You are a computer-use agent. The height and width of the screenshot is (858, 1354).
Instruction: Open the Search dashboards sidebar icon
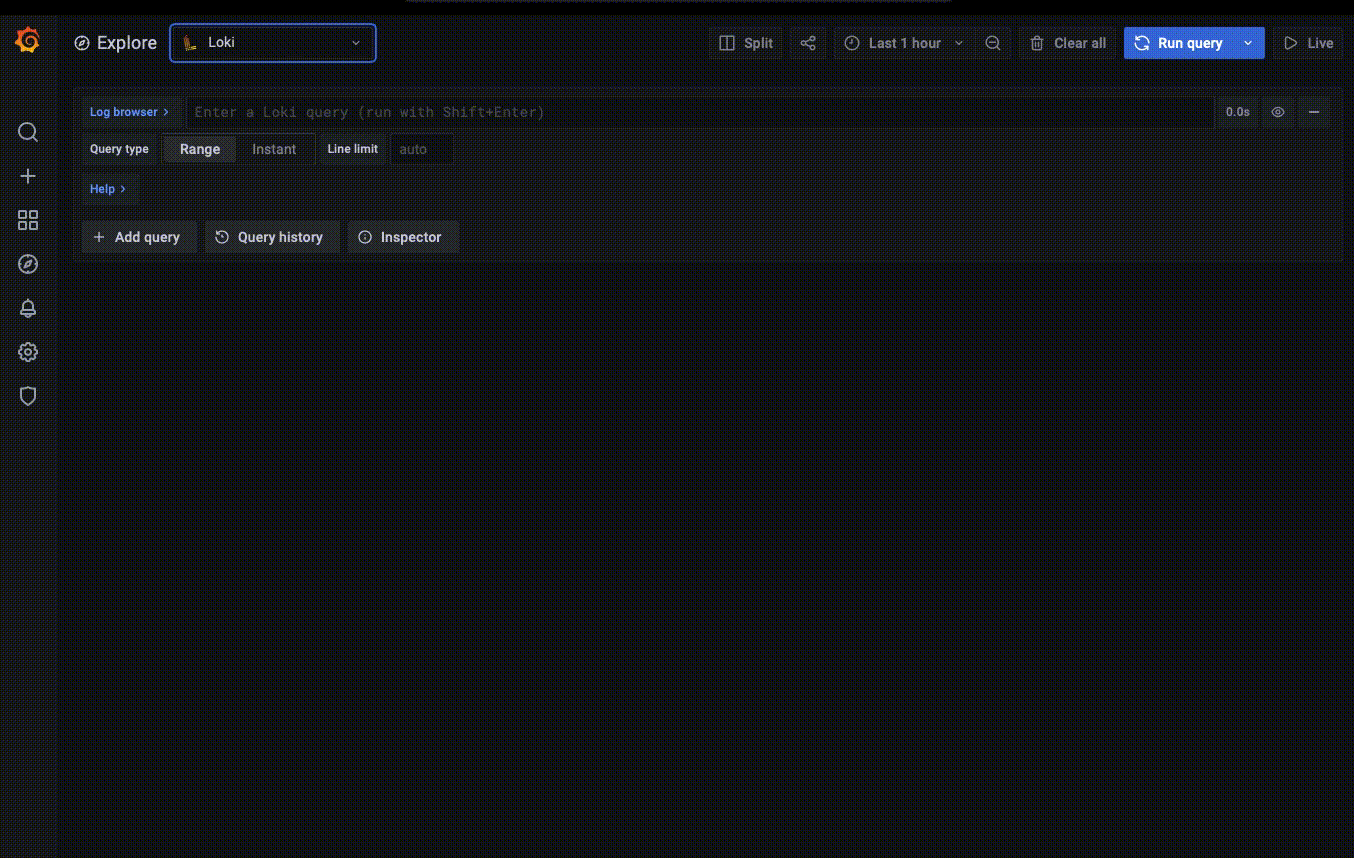[x=27, y=132]
